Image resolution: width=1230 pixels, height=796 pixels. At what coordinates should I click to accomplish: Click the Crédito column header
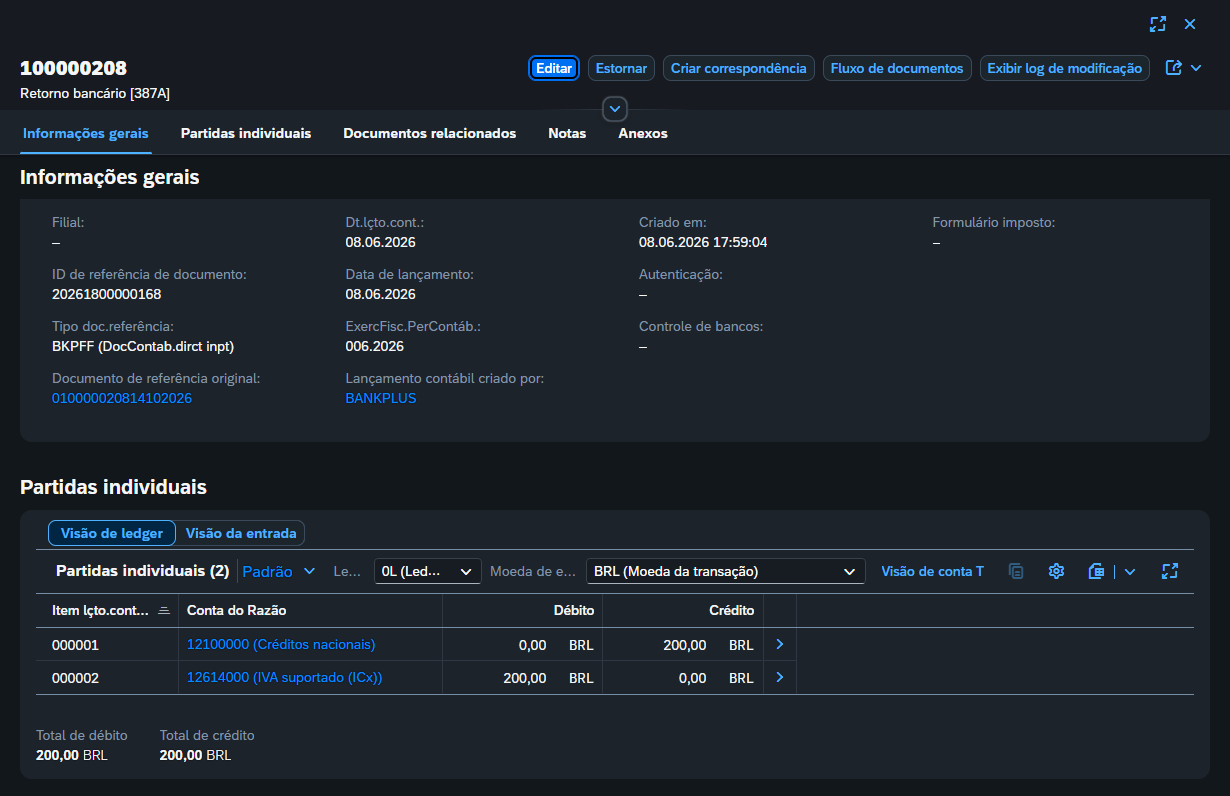click(x=683, y=610)
